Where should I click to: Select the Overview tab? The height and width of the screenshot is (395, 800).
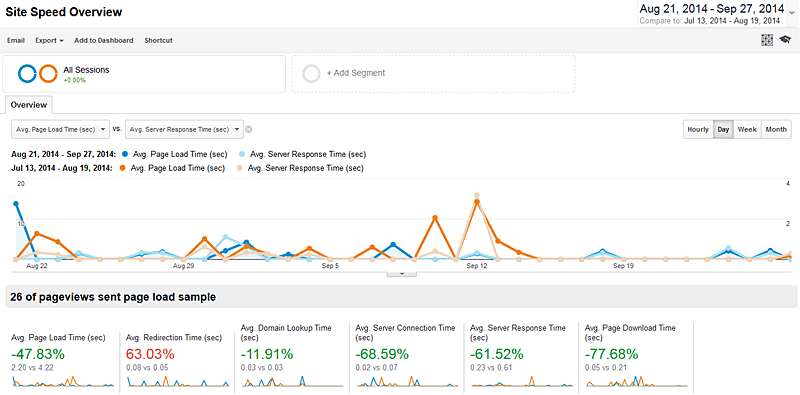(x=29, y=105)
